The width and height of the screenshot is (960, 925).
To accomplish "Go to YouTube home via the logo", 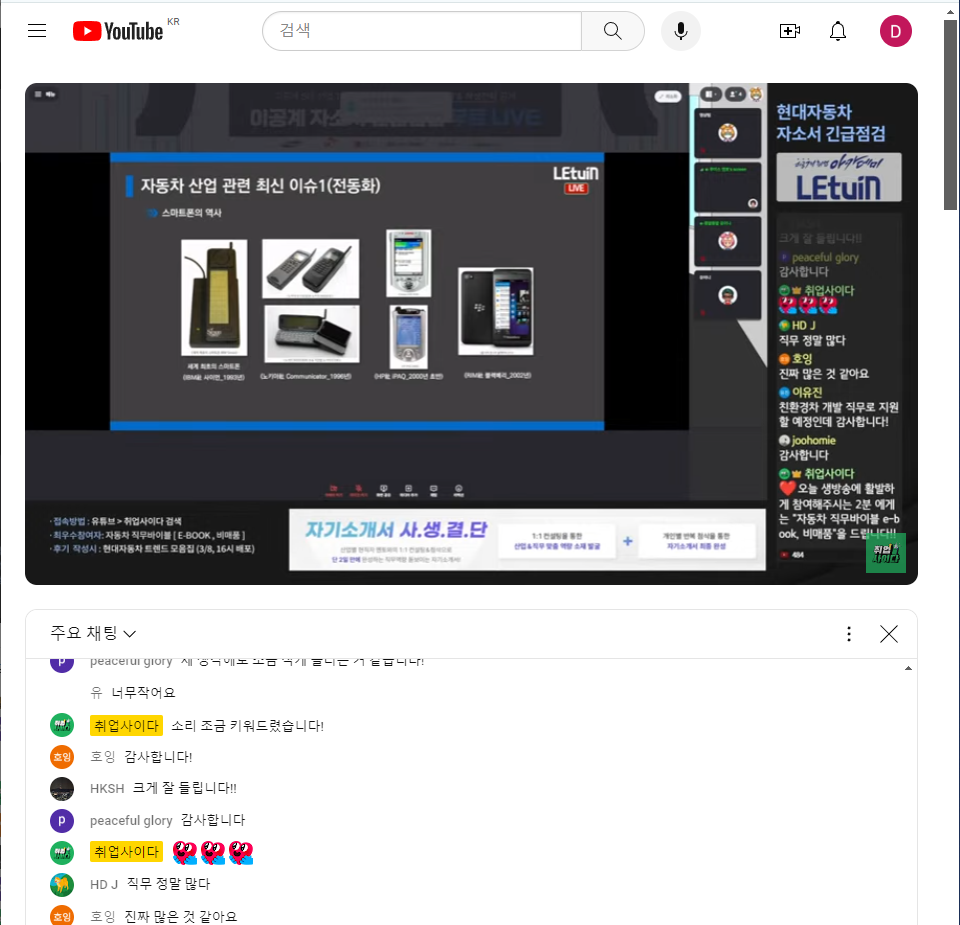I will point(118,31).
